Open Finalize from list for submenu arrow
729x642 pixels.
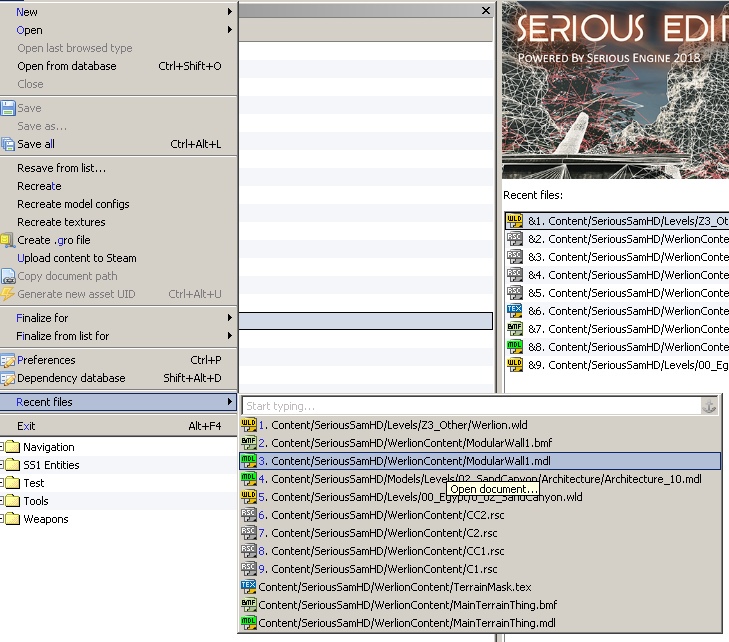point(230,336)
